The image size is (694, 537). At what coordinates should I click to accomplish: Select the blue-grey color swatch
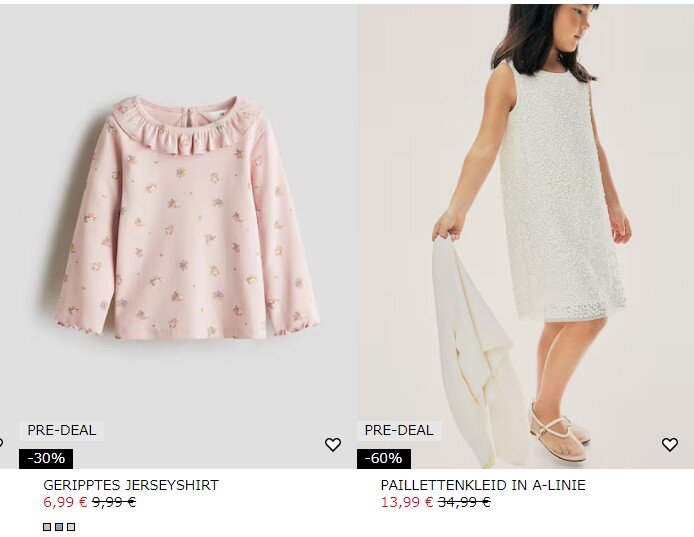(59, 527)
